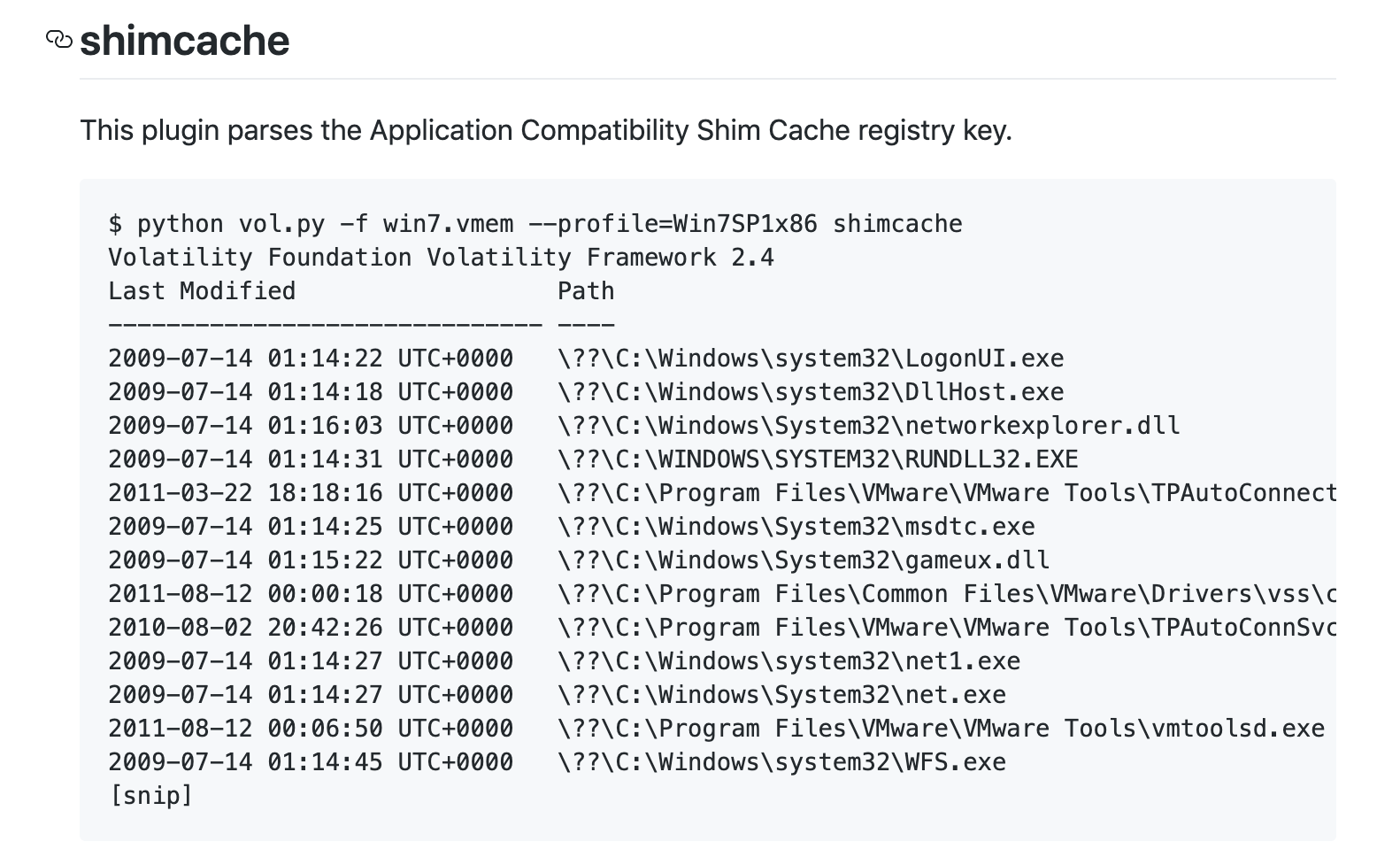This screenshot has width=1400, height=857.
Task: Click the timestamp 2009-07-14 01:14:31
Action: (311, 459)
